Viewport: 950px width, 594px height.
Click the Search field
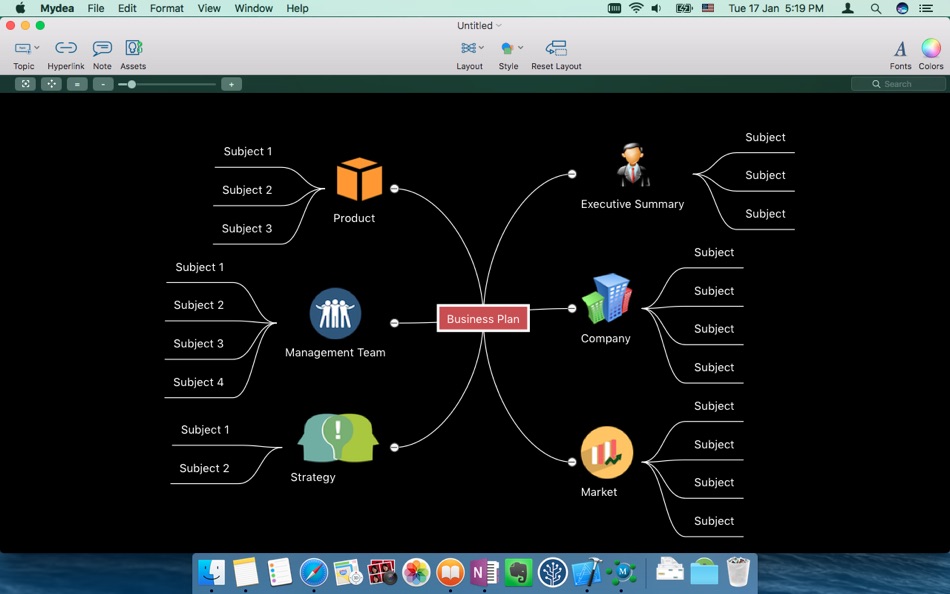[899, 84]
